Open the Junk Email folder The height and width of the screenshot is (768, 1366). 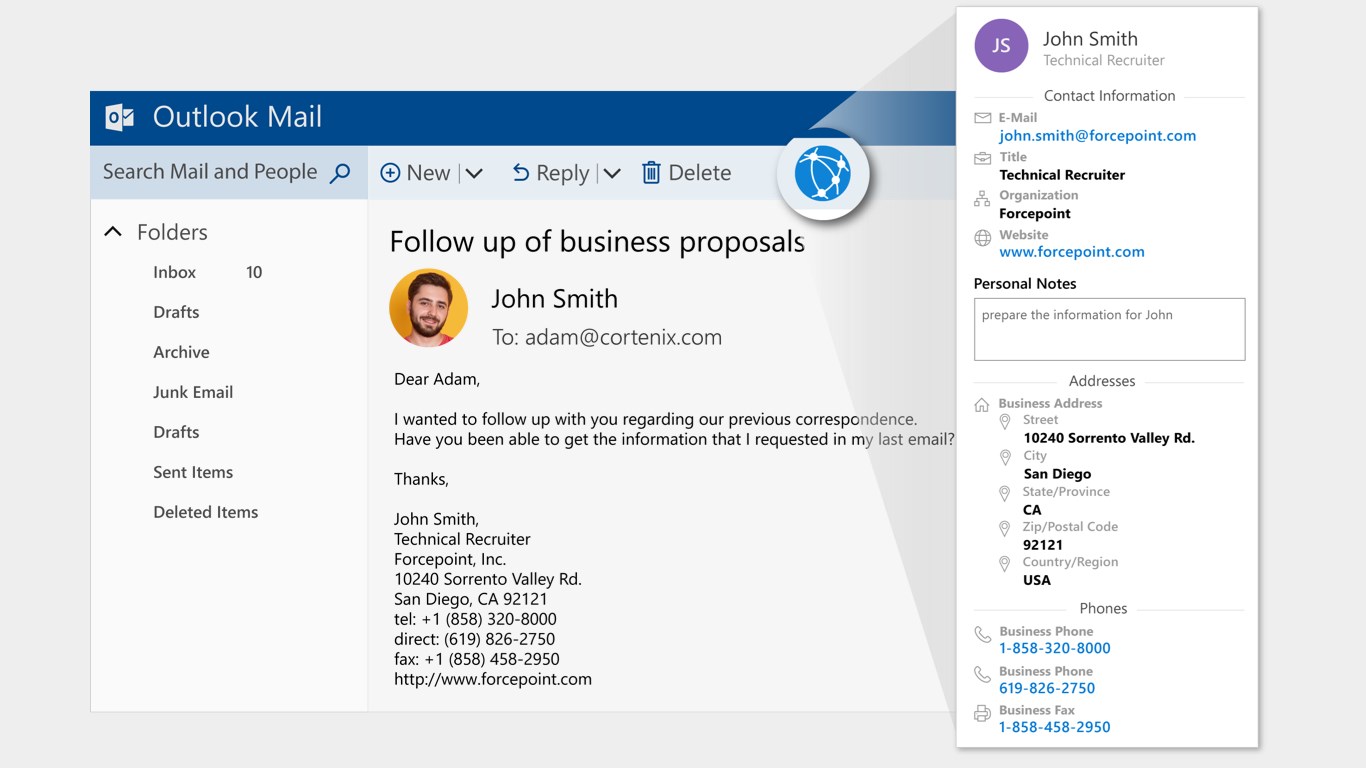pos(193,392)
